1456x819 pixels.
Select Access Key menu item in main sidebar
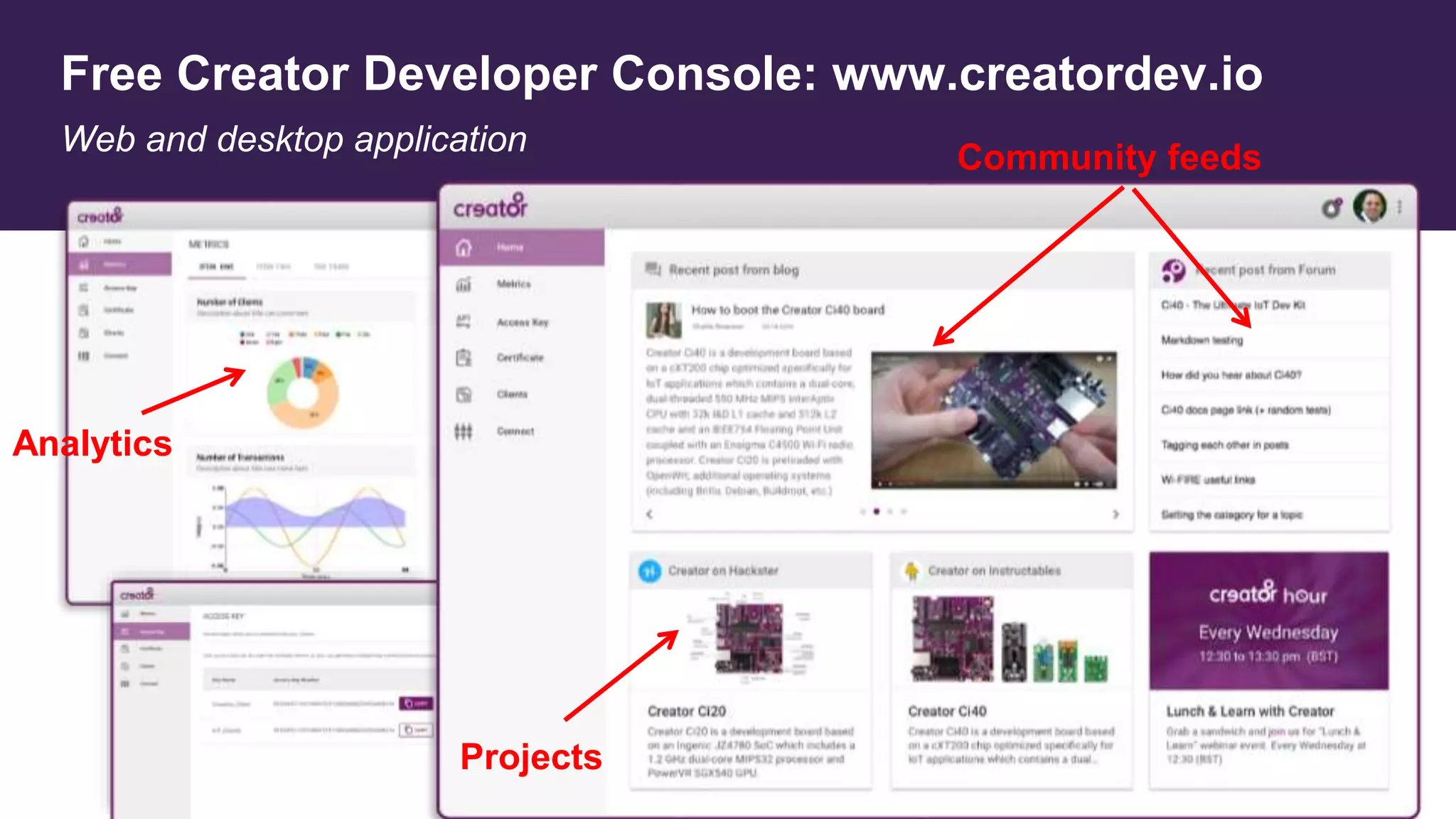coord(522,321)
